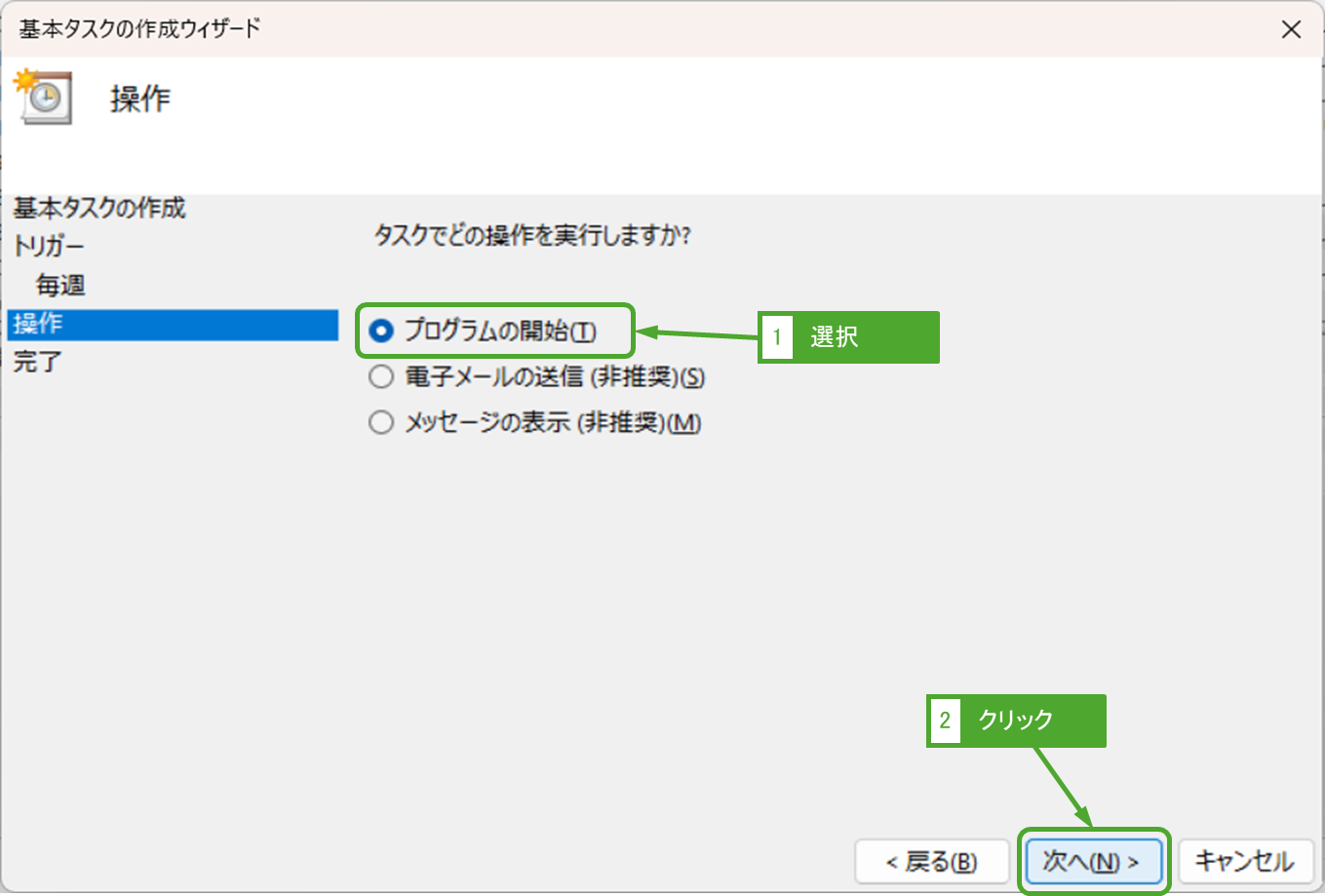Pick the メッセージの表示 (非推奨) option
Image resolution: width=1325 pixels, height=896 pixels.
[381, 423]
